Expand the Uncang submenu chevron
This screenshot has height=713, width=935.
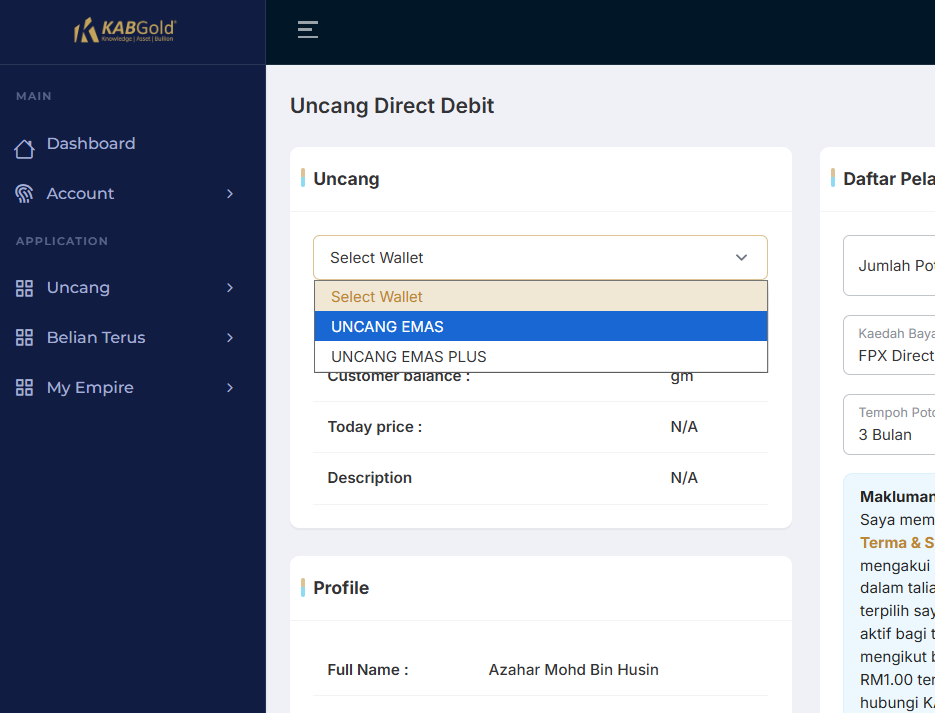(230, 288)
